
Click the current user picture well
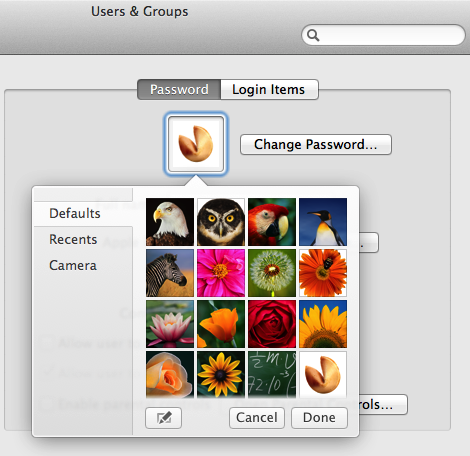196,144
